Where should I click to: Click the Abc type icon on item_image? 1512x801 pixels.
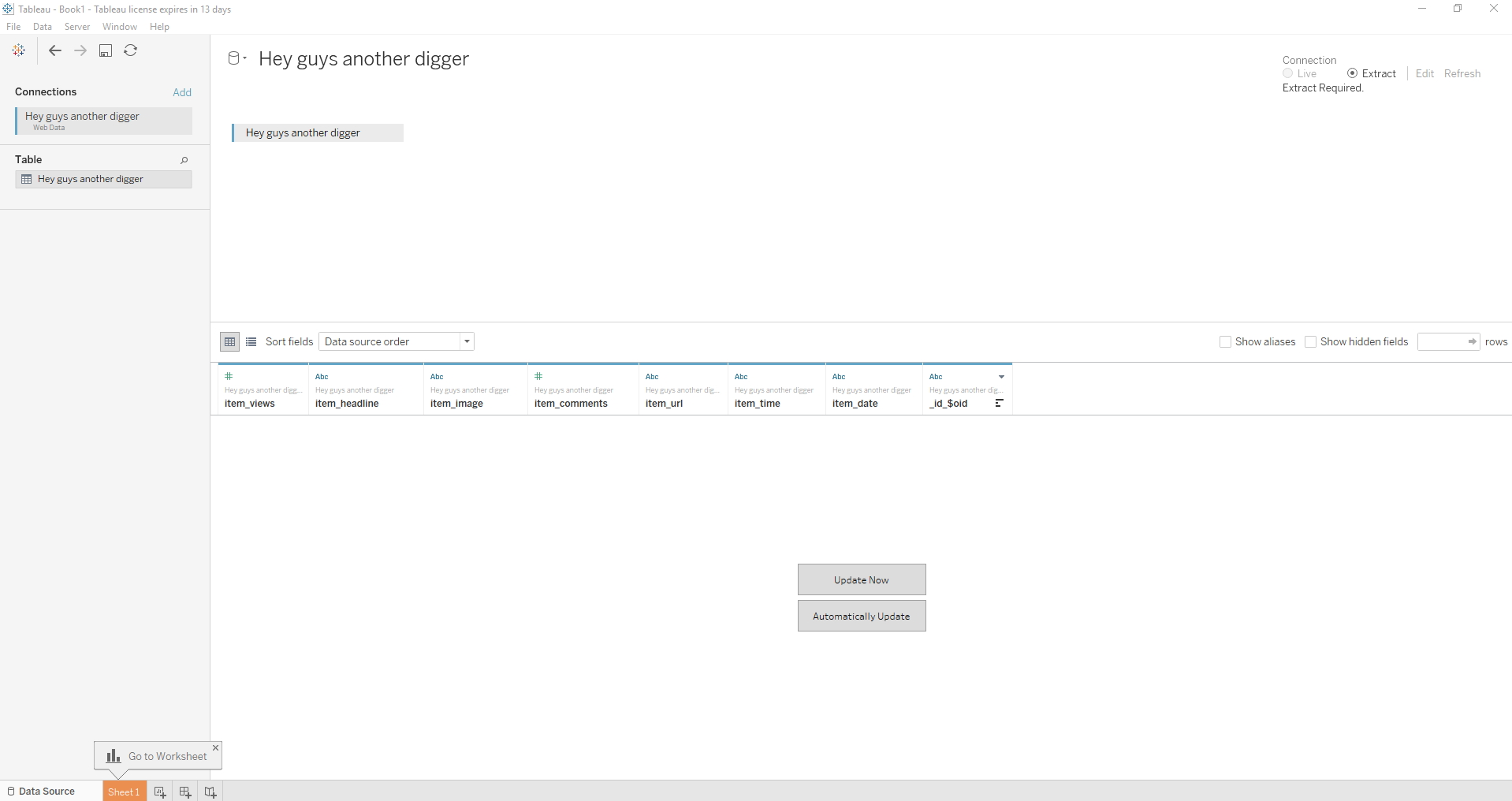pos(437,377)
